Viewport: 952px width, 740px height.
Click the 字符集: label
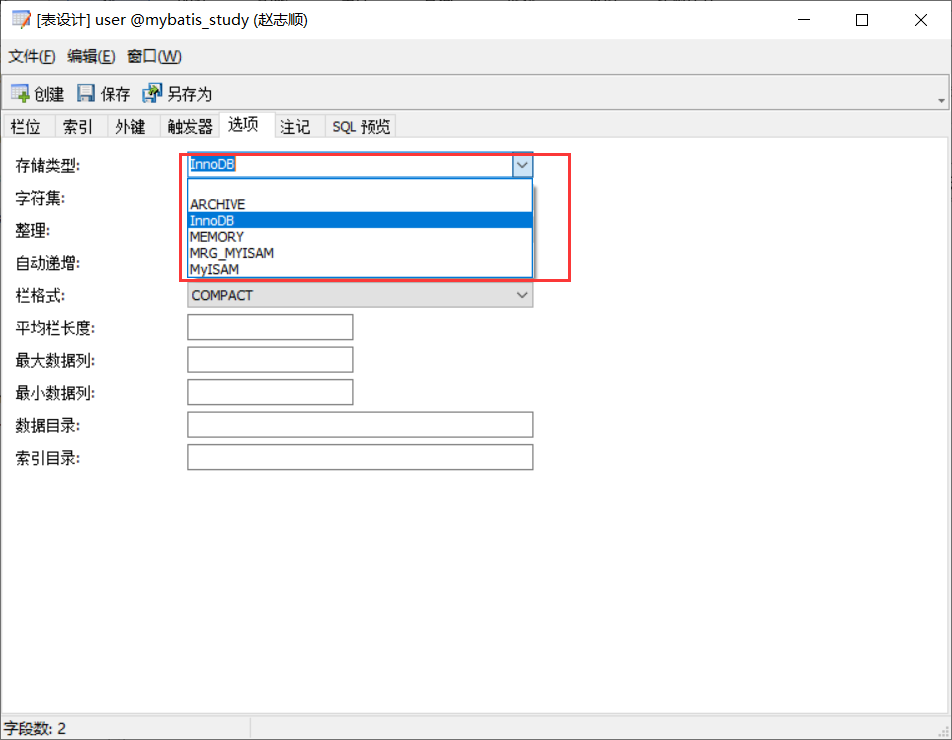40,198
